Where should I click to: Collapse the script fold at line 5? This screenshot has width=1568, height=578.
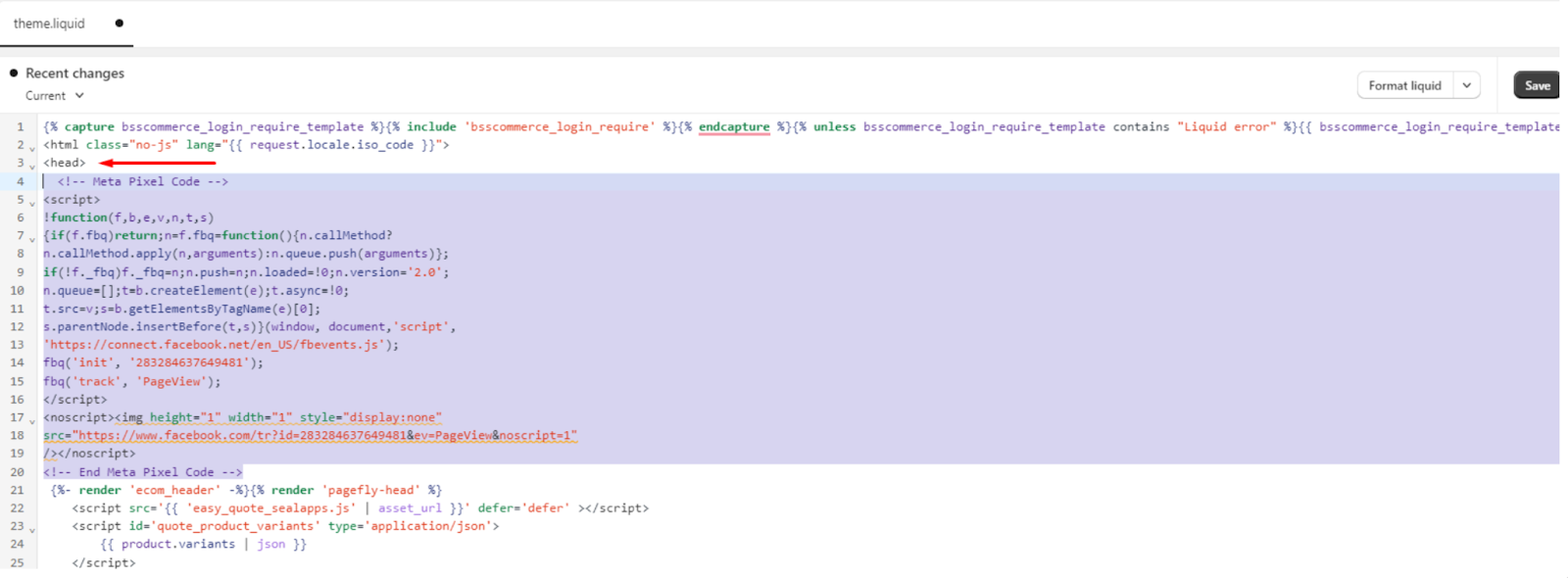click(32, 203)
